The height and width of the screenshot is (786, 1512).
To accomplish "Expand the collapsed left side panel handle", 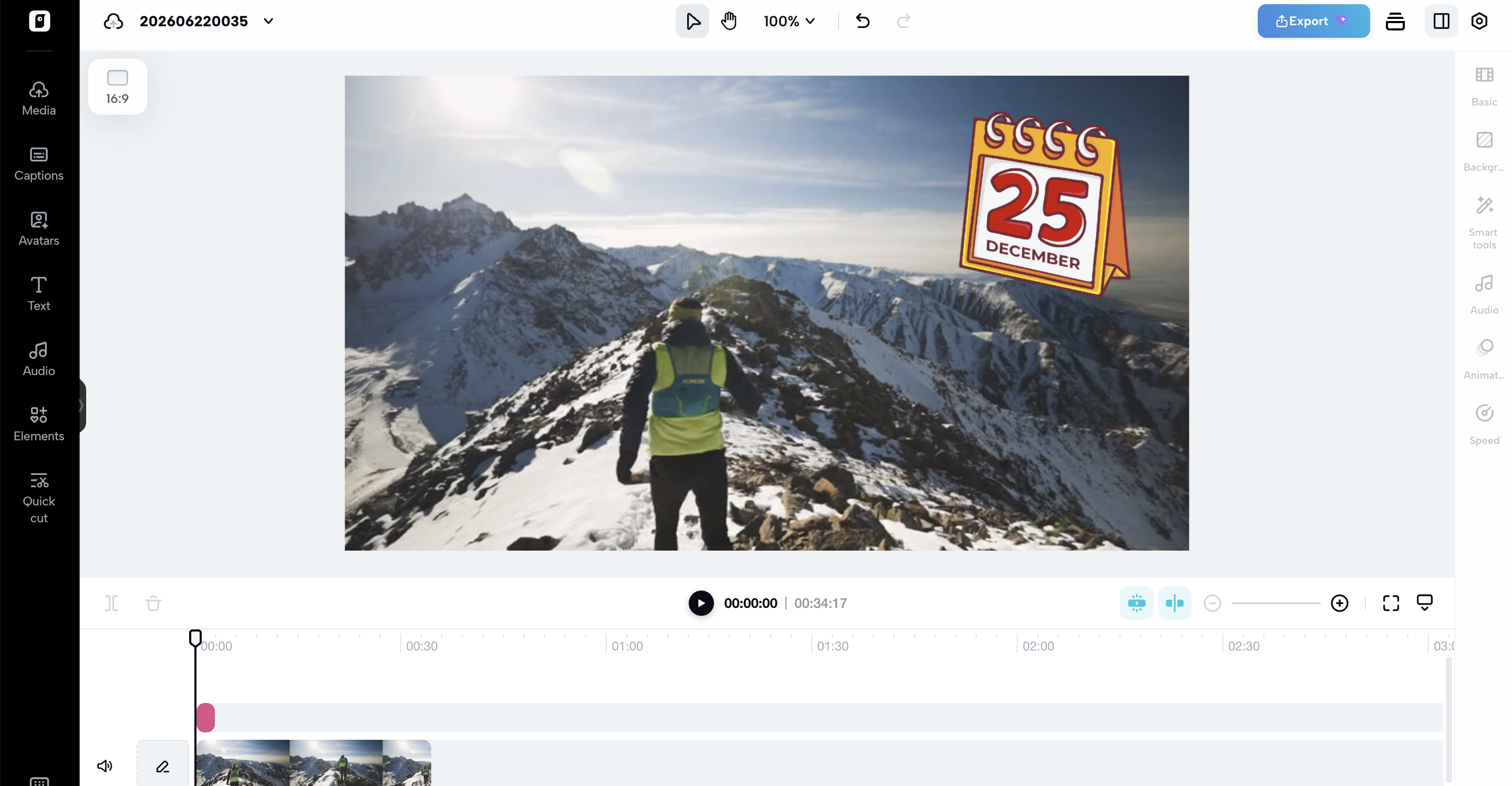I will (82, 406).
